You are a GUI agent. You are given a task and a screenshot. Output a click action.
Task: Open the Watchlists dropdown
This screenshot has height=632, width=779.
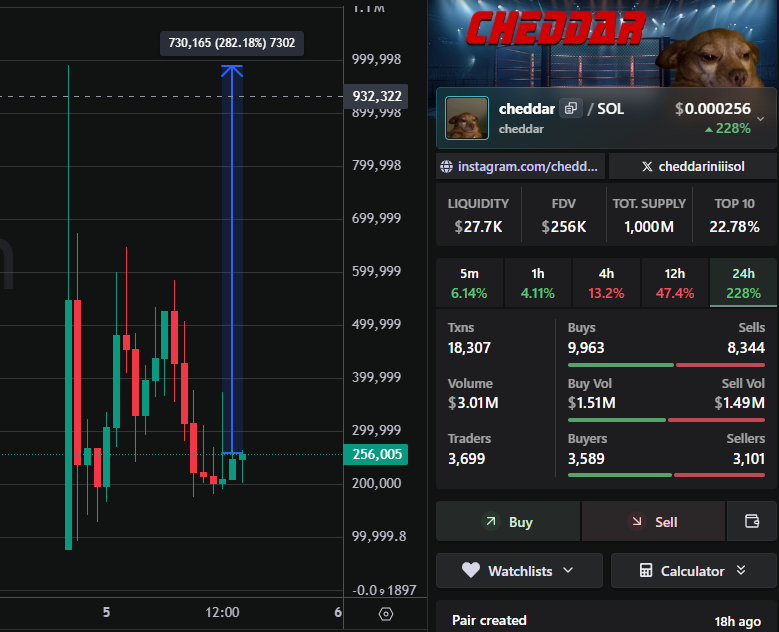519,571
